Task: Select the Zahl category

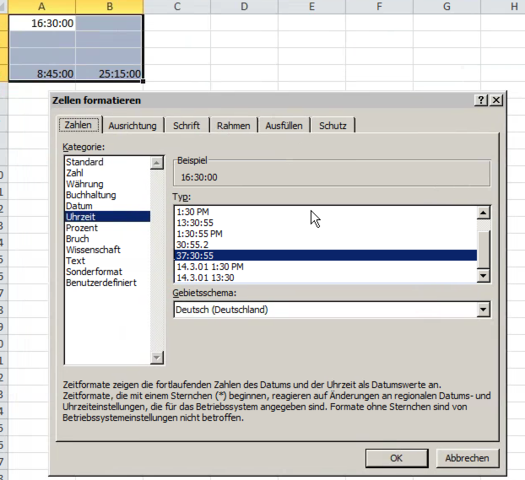Action: click(x=107, y=173)
